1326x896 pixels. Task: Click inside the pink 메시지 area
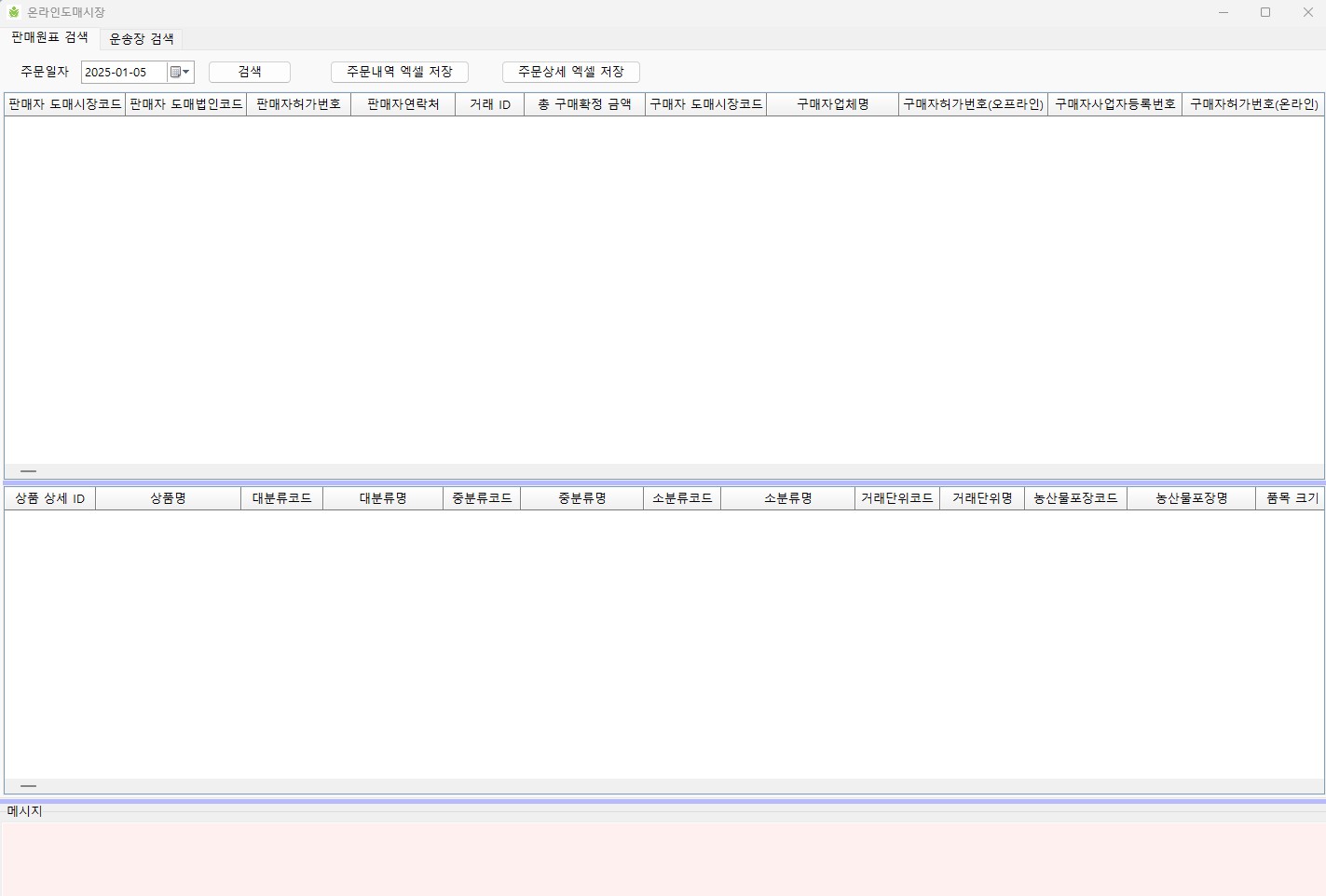663,859
